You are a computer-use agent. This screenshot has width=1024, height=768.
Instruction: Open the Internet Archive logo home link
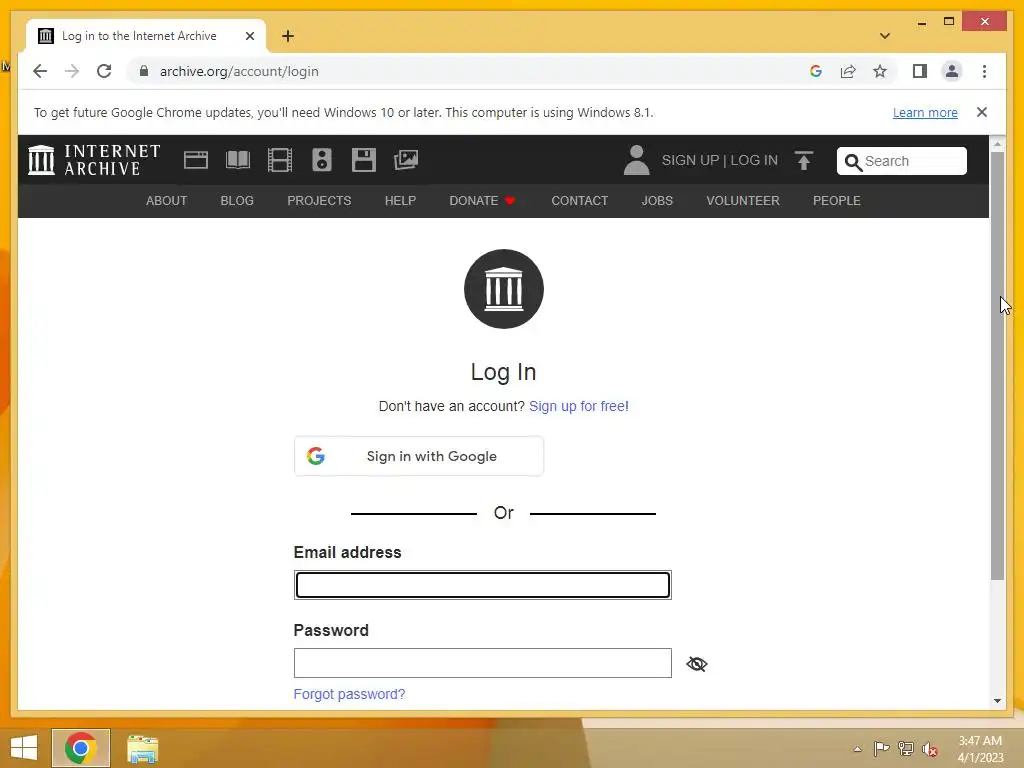tap(94, 160)
